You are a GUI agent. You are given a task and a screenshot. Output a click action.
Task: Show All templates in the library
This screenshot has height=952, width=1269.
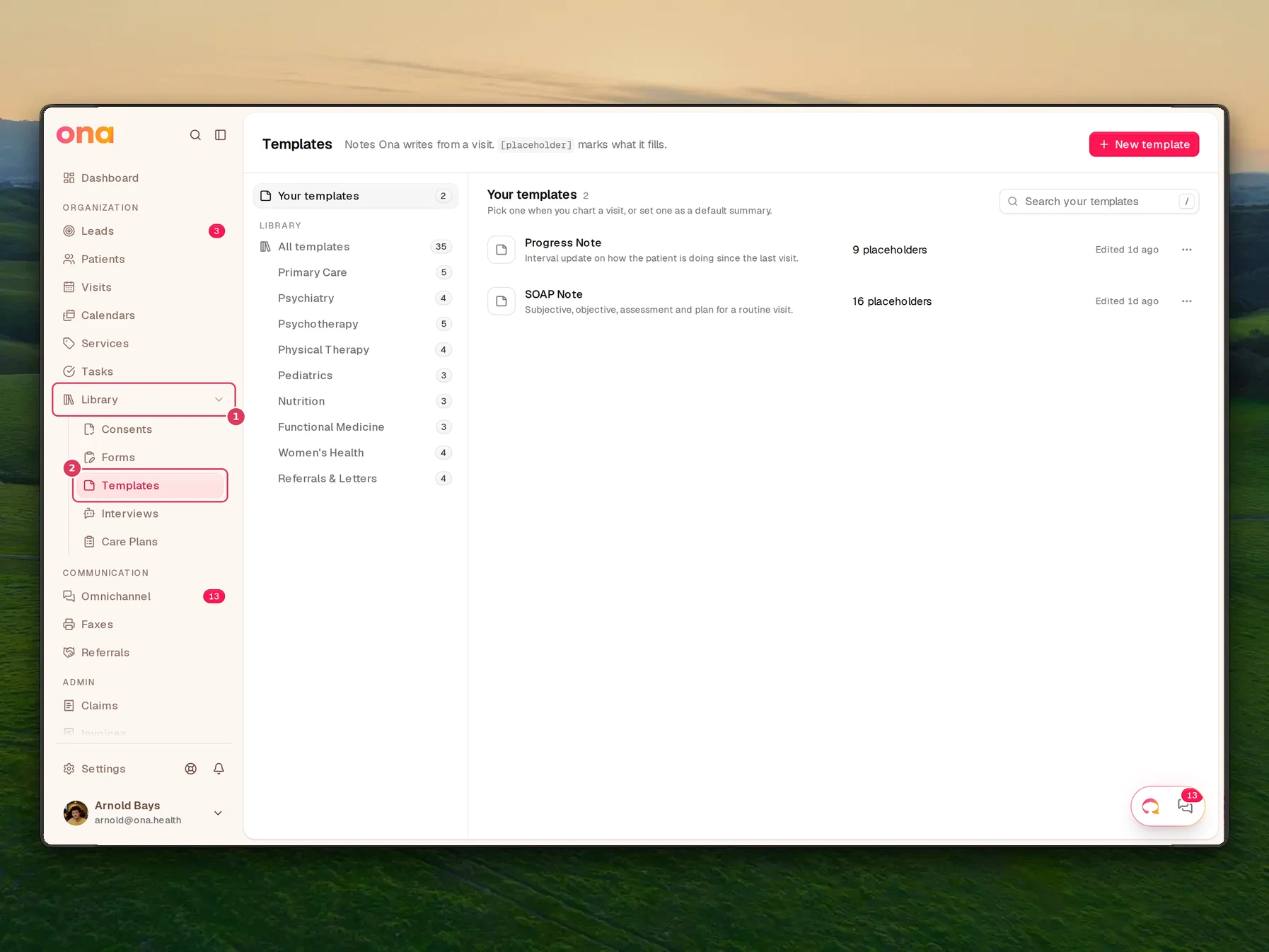(x=356, y=247)
